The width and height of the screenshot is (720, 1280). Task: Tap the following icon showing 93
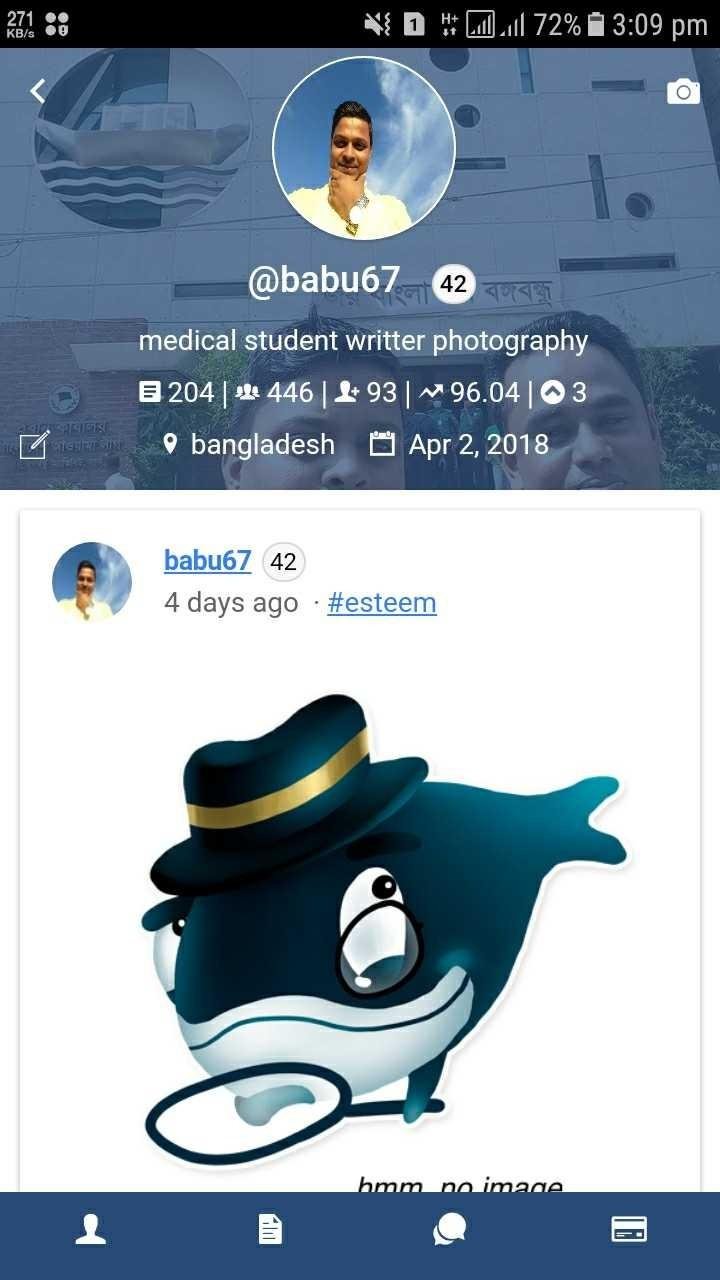[x=347, y=393]
